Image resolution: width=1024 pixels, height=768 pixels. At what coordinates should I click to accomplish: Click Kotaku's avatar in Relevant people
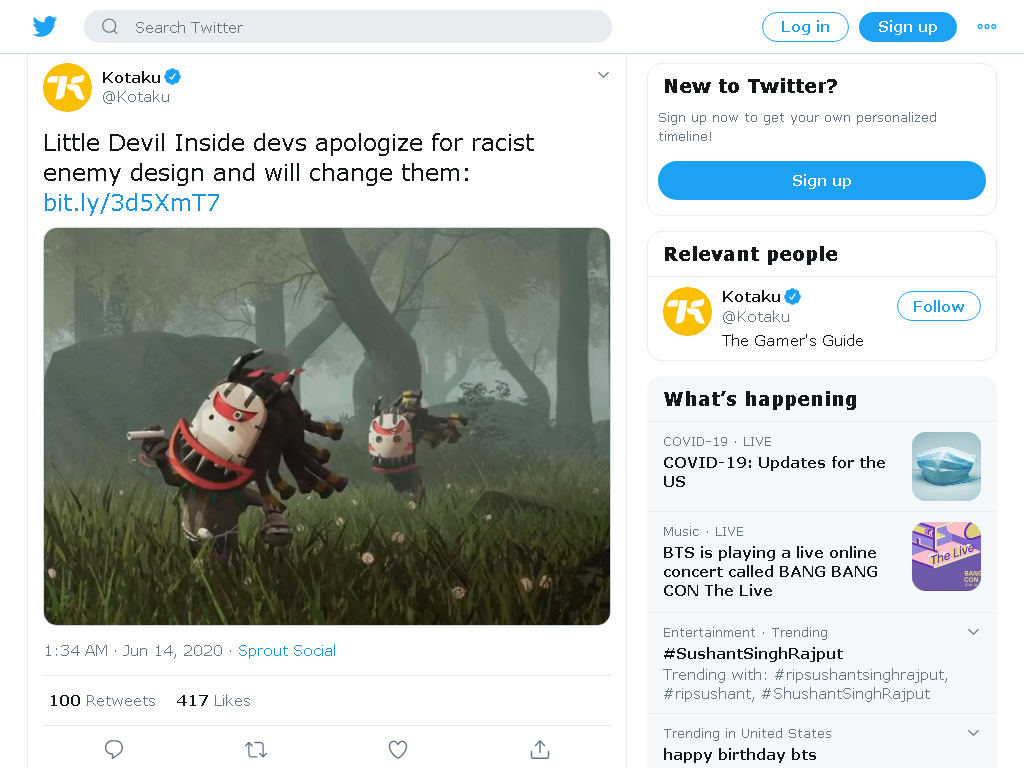687,312
